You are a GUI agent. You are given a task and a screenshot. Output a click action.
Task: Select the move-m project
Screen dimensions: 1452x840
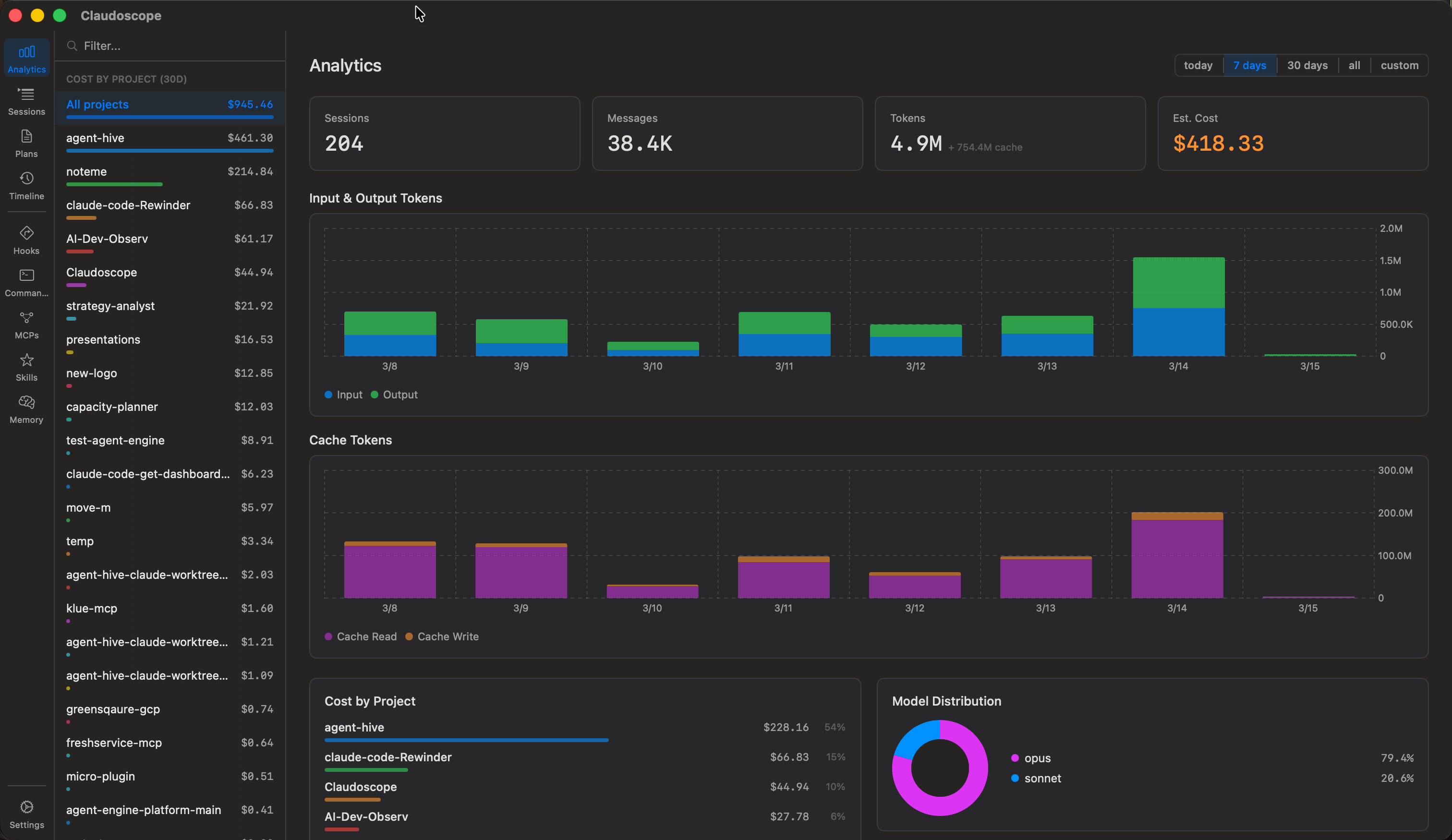pos(170,511)
